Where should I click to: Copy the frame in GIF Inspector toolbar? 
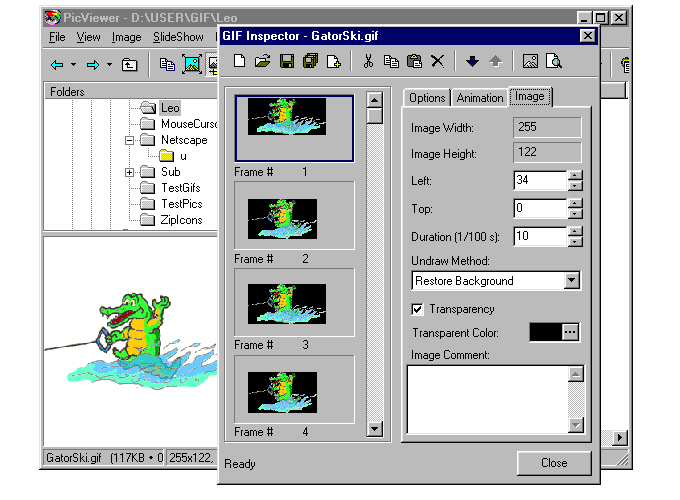[x=391, y=61]
